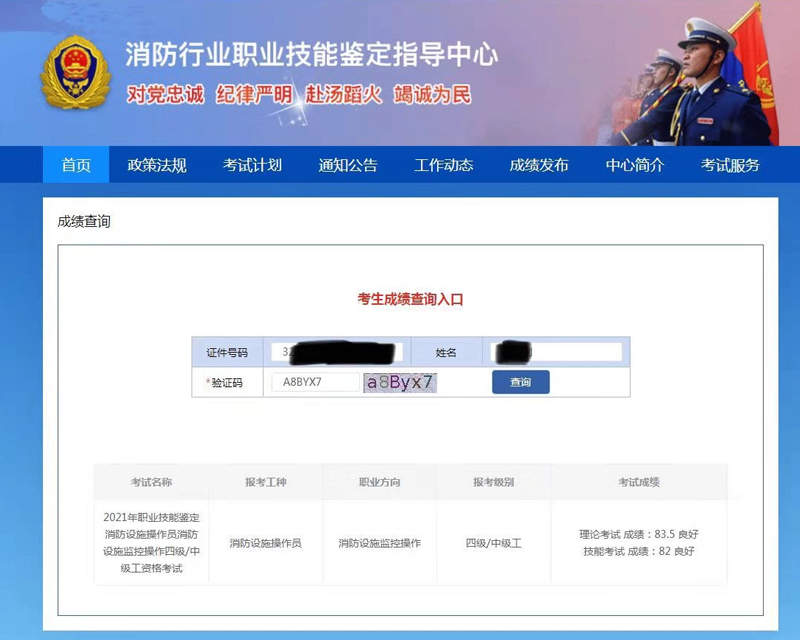Screen dimensions: 800x640
Task: Click the fire service emblem logo
Action: point(75,72)
